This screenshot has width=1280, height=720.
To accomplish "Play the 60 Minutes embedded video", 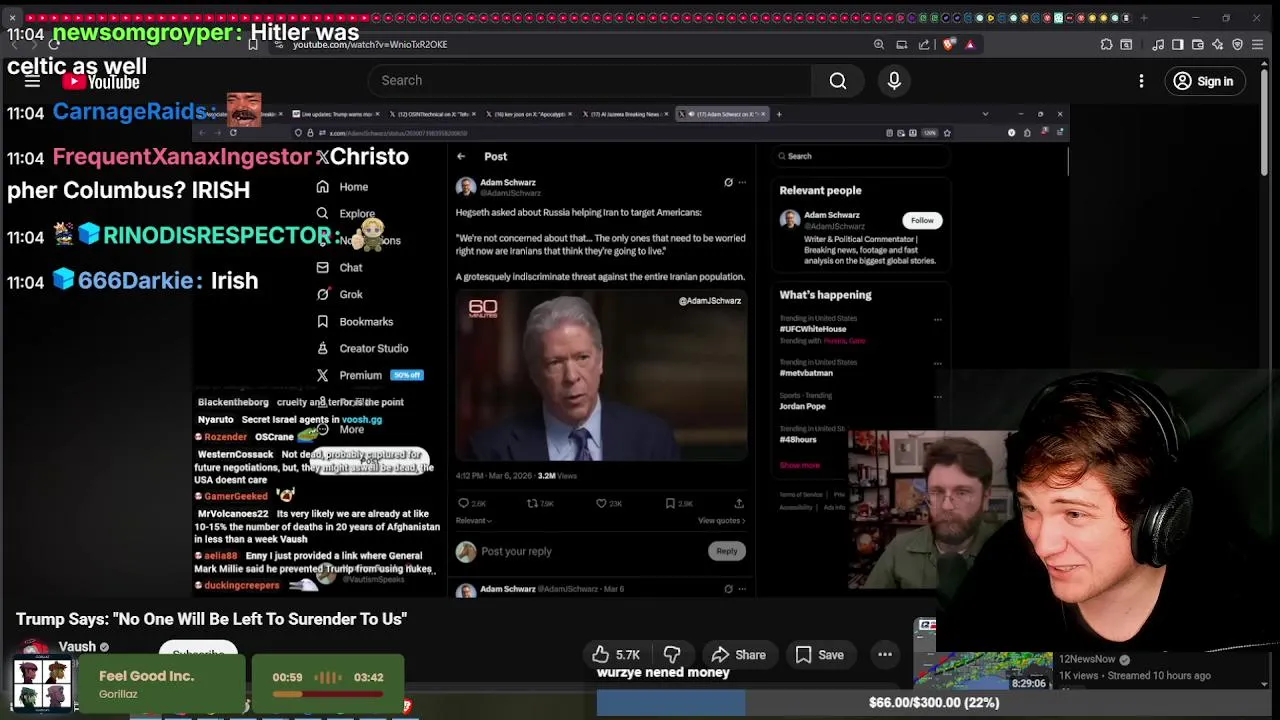I will pyautogui.click(x=601, y=374).
